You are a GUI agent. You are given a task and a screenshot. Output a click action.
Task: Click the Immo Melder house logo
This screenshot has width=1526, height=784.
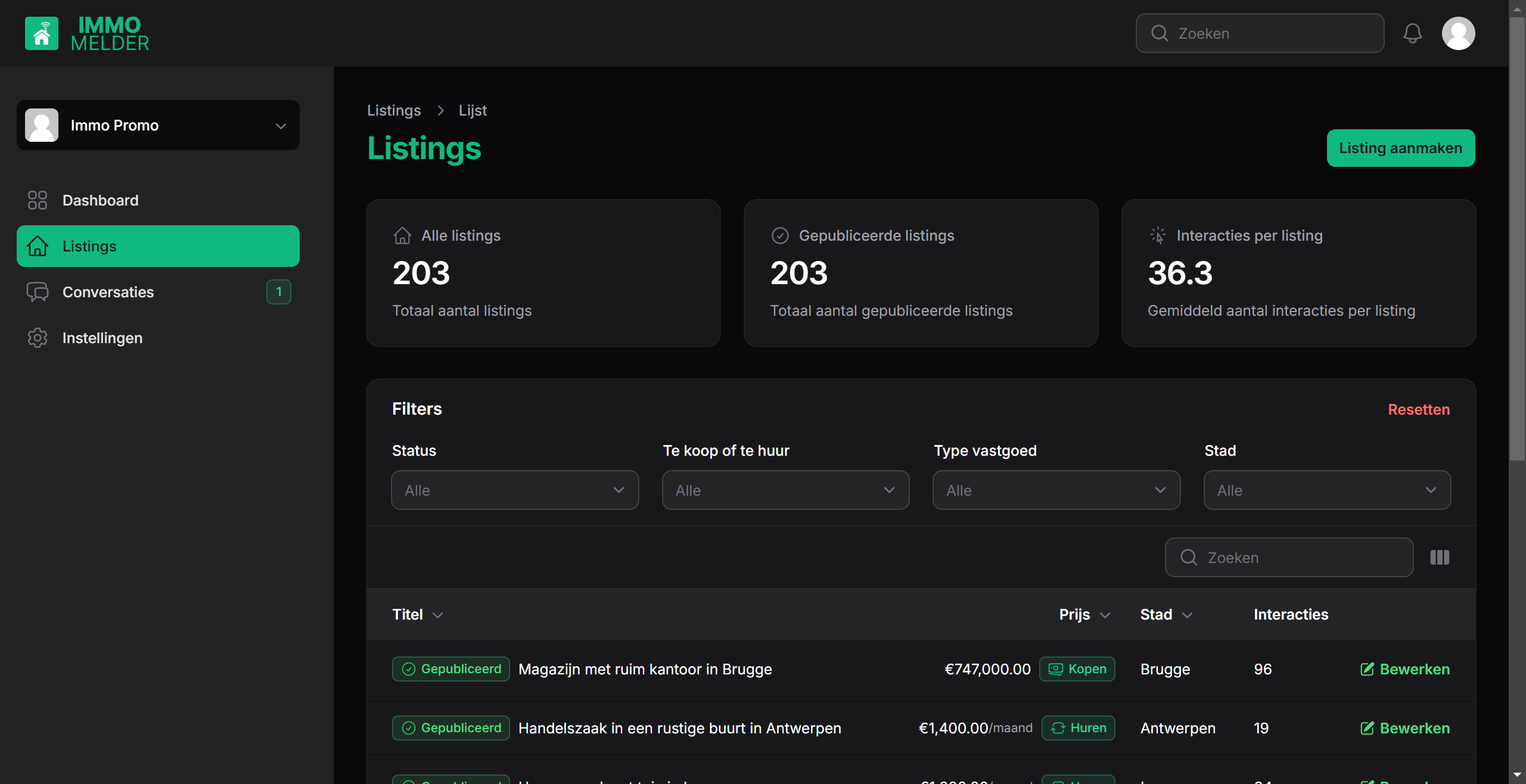[x=42, y=33]
